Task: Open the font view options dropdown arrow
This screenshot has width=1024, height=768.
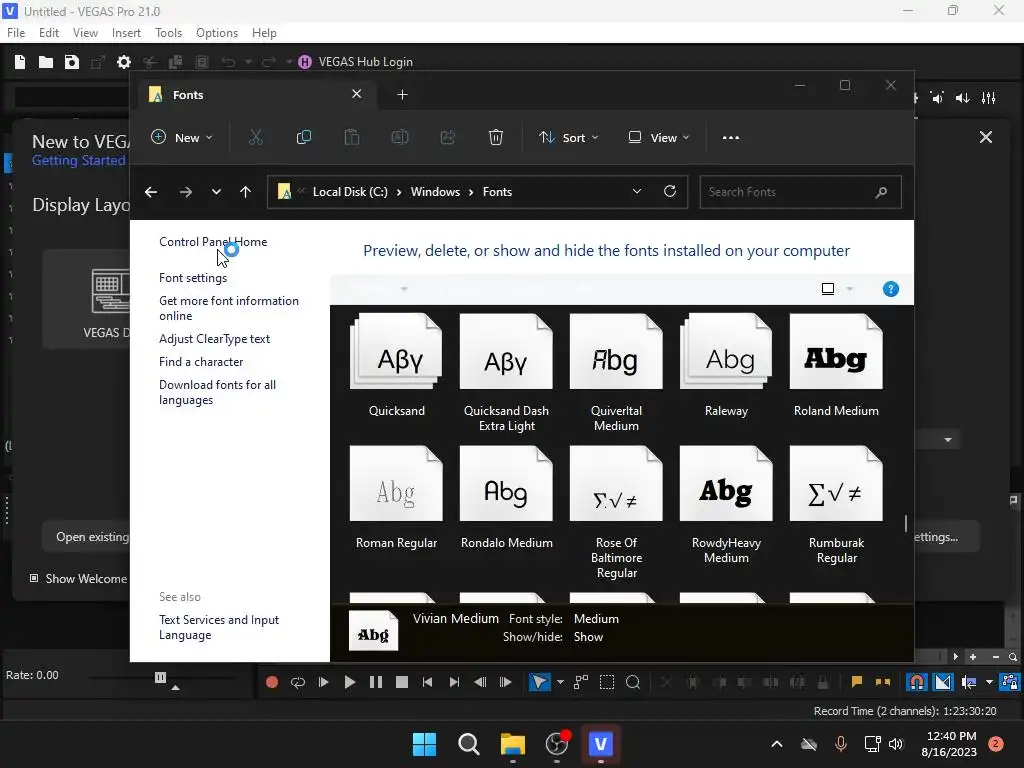Action: (850, 289)
